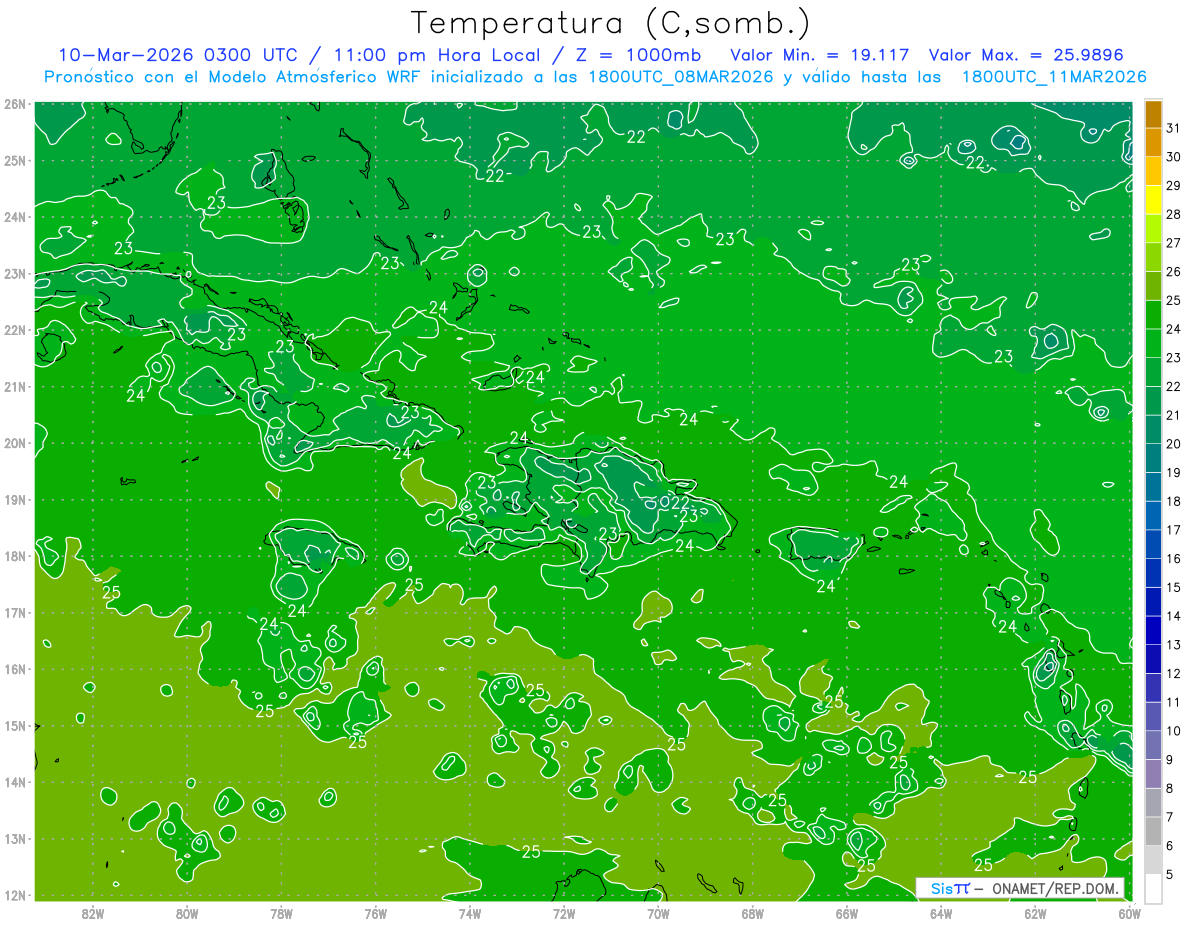Click the '12N' latitude axis label
The height and width of the screenshot is (927, 1200).
pyautogui.click(x=16, y=895)
